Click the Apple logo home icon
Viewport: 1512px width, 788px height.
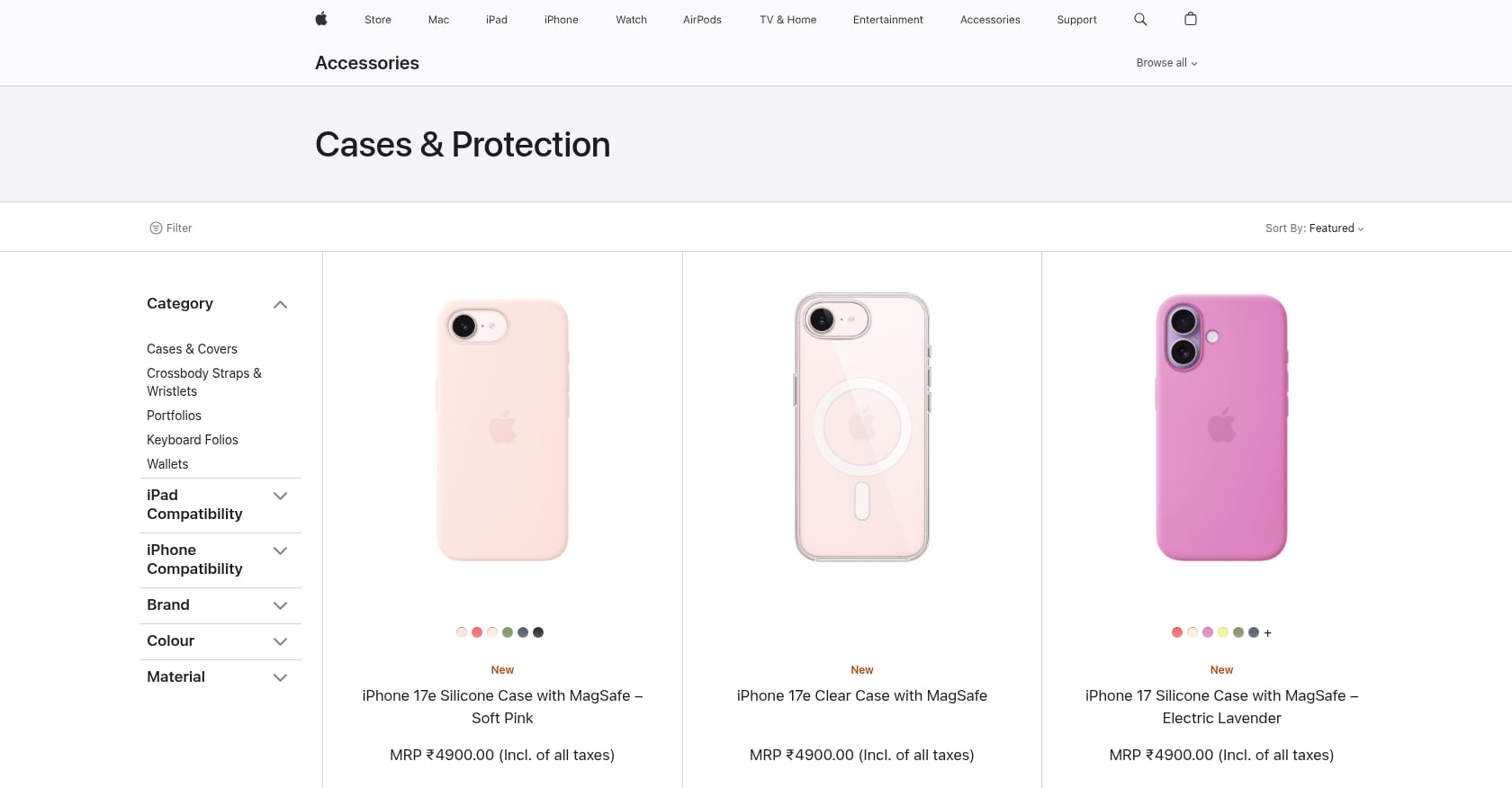pyautogui.click(x=321, y=19)
